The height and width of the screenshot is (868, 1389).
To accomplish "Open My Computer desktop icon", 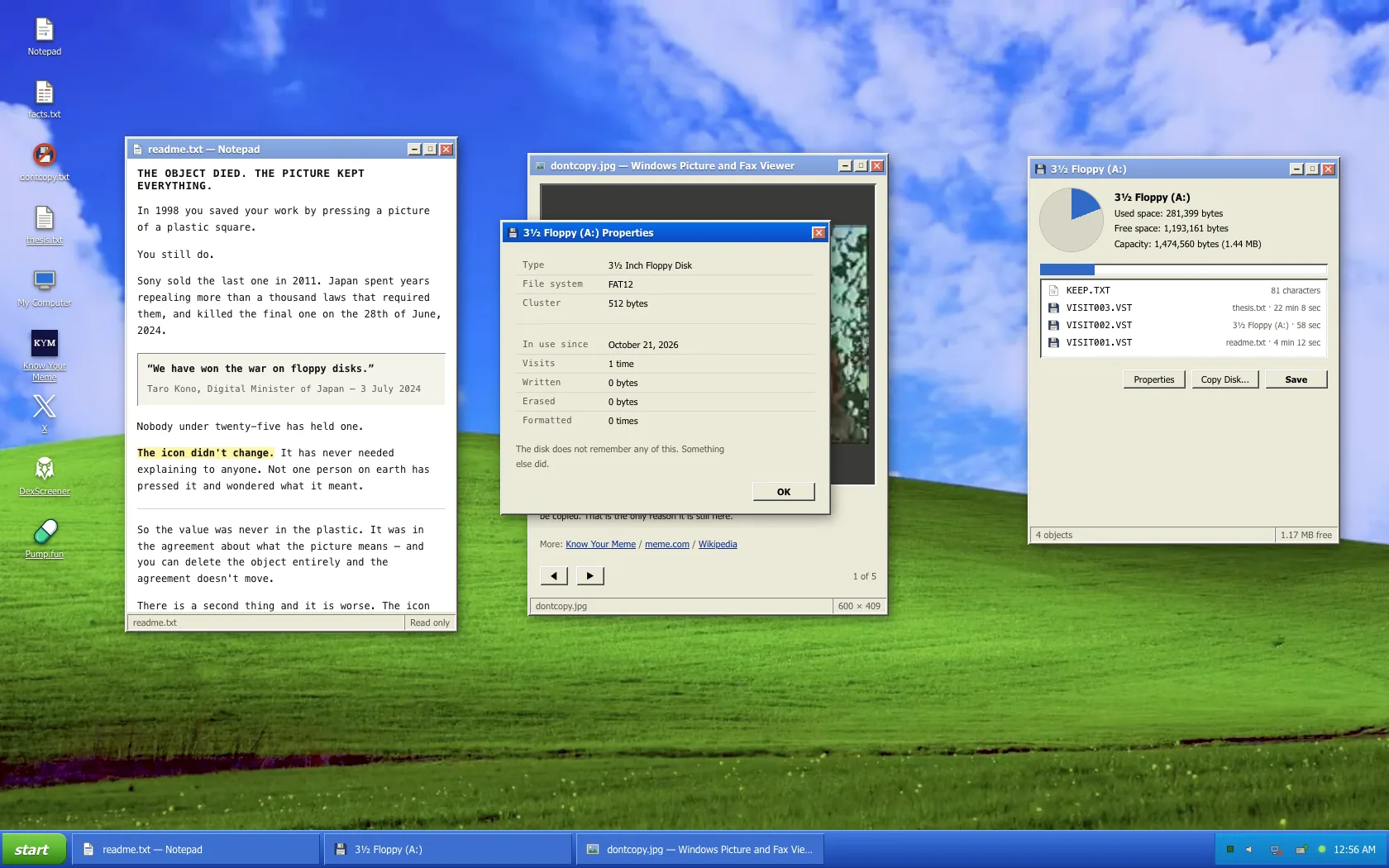I will pyautogui.click(x=45, y=288).
